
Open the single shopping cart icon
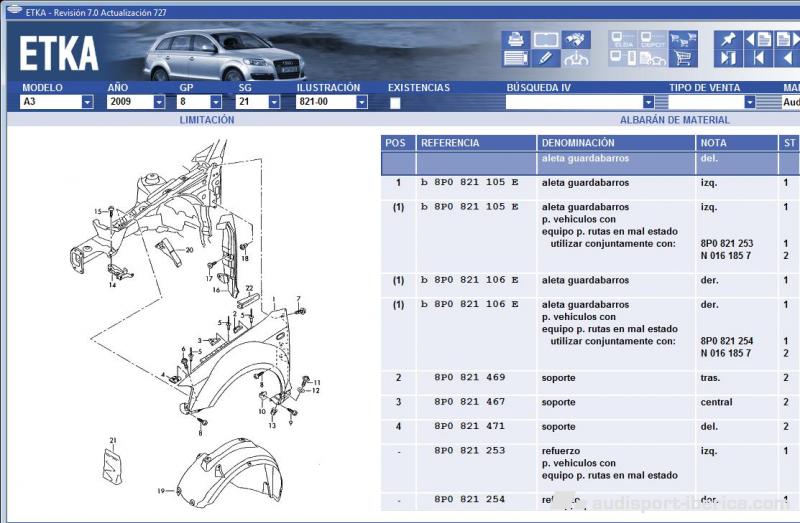click(684, 59)
